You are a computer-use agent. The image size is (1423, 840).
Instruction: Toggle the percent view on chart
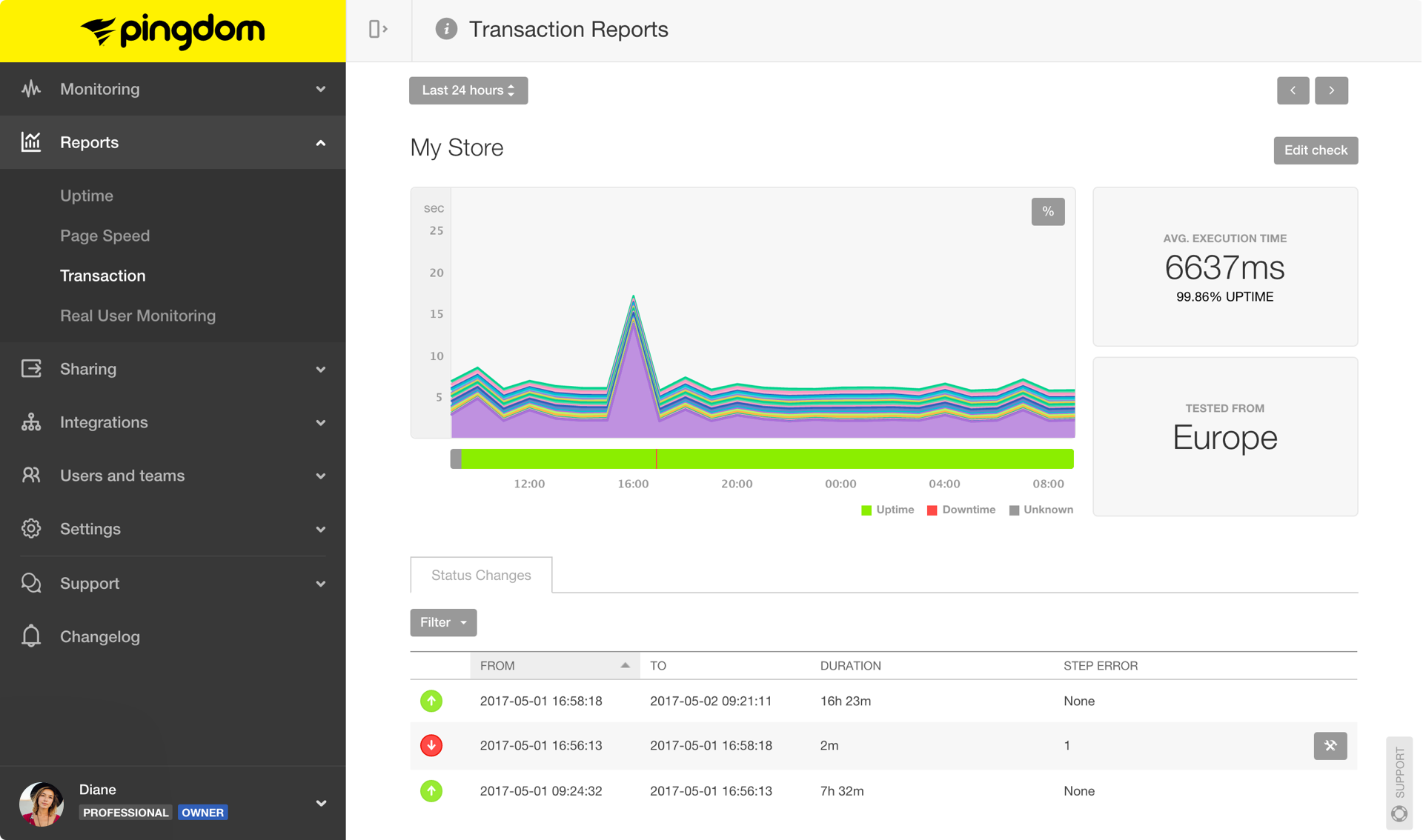tap(1047, 212)
